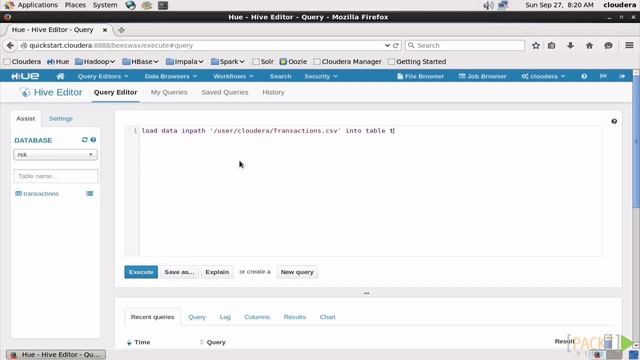Open Firefox hamburger menu

coord(629,45)
